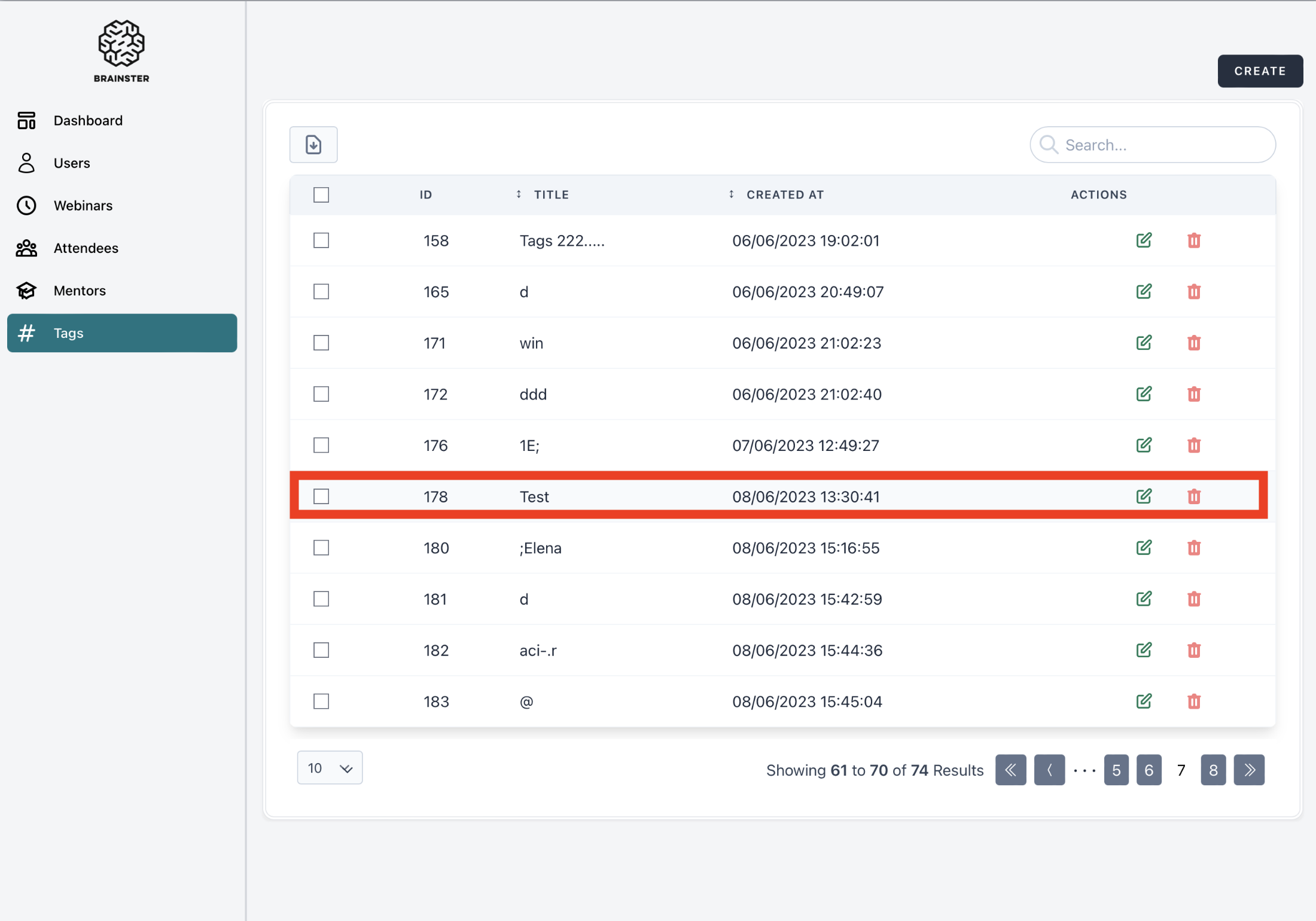Open Webinars in the sidebar
The image size is (1316, 921).
83,206
